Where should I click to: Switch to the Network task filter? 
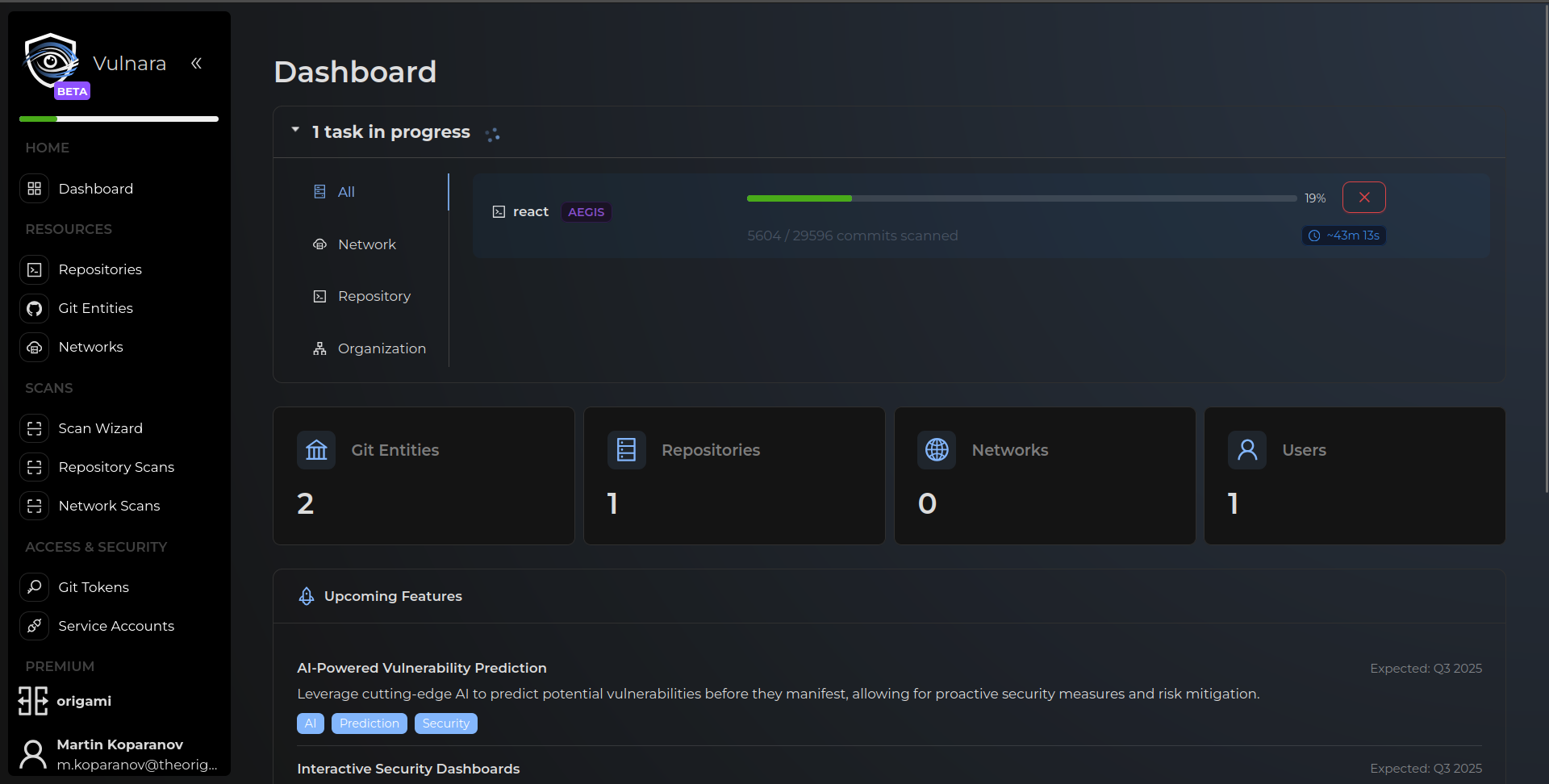click(366, 244)
